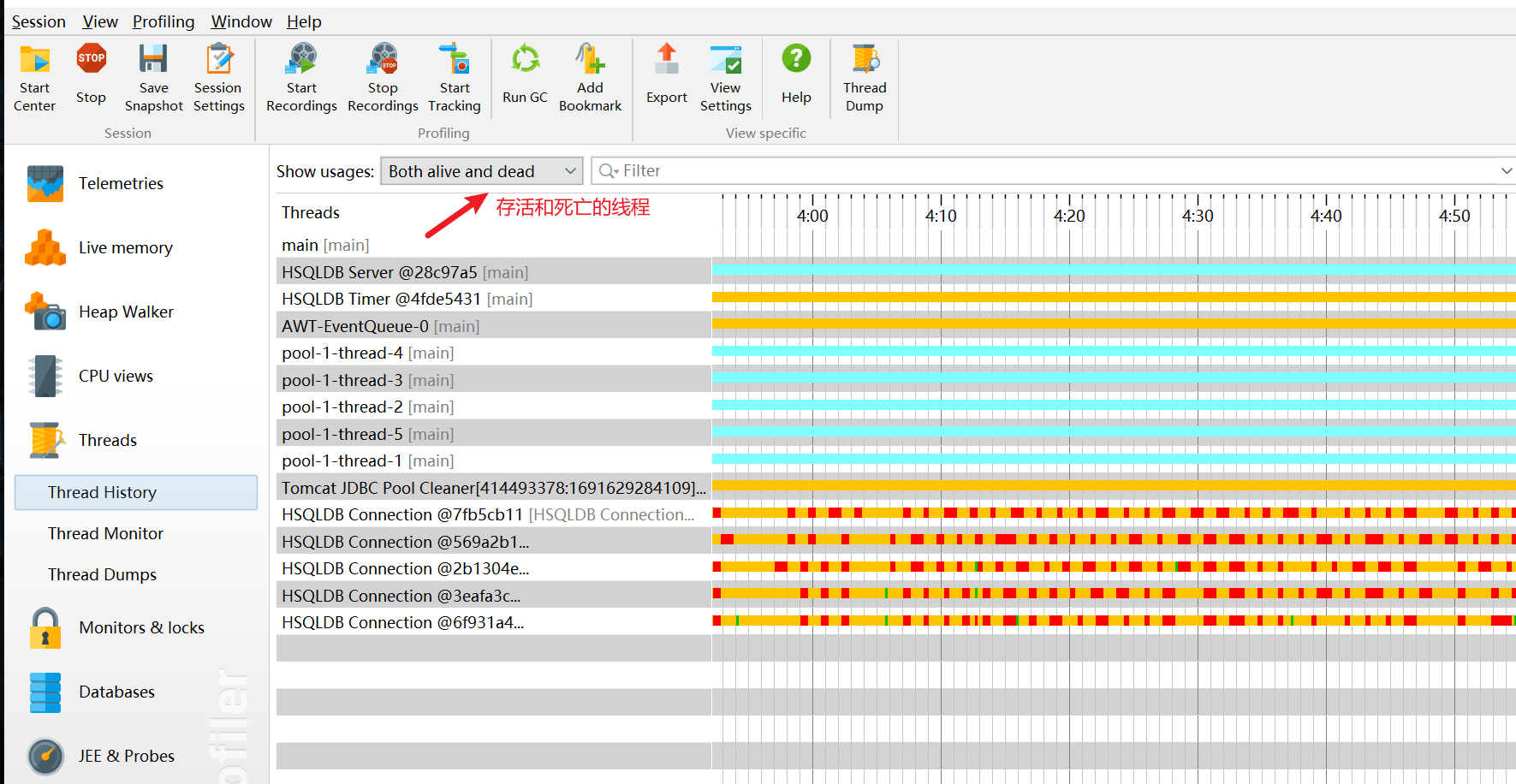Select Thread Monitor in sidebar
Image resolution: width=1516 pixels, height=784 pixels.
click(105, 533)
